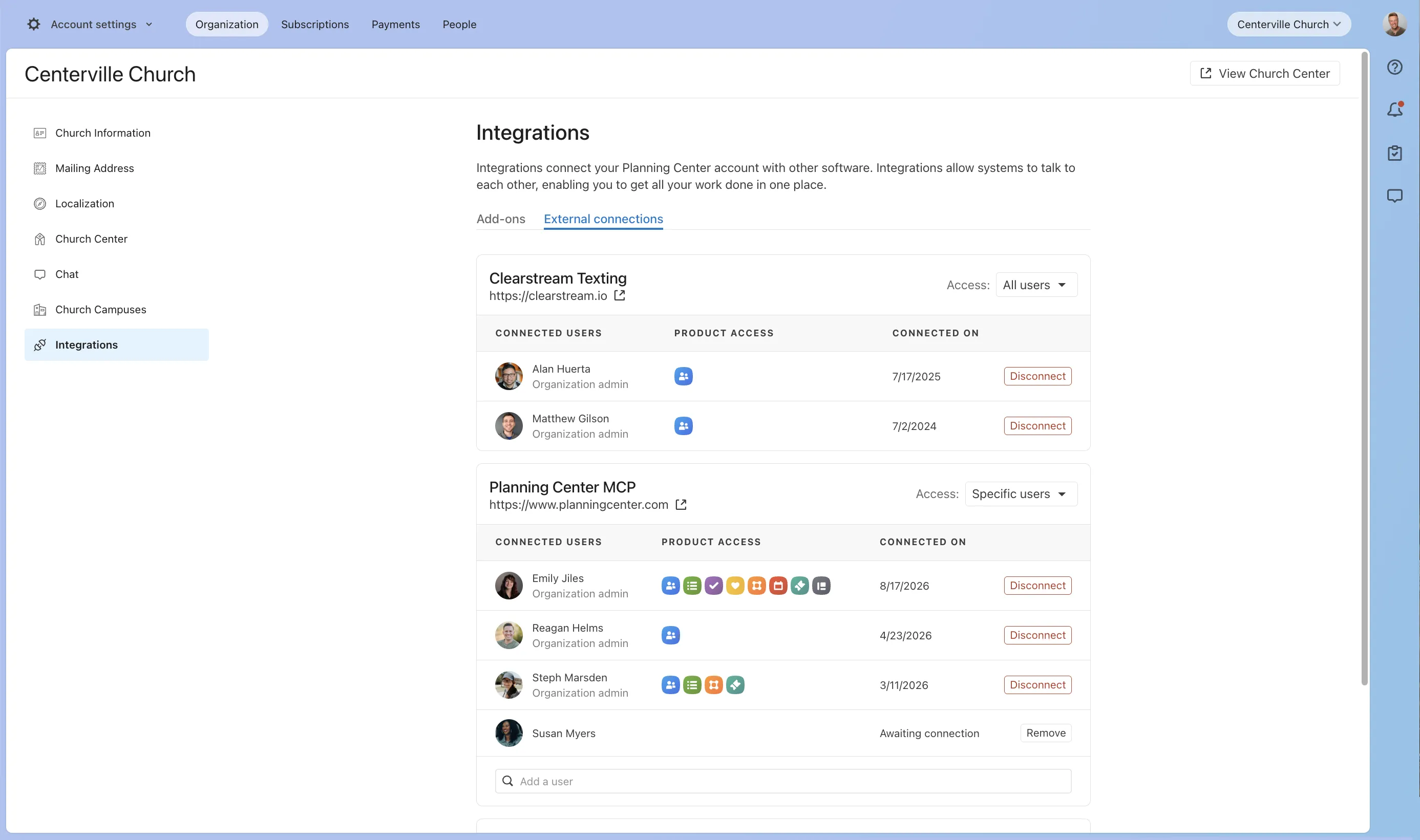Click the external link icon beside planningcenter.com
This screenshot has width=1420, height=840.
coord(681,504)
